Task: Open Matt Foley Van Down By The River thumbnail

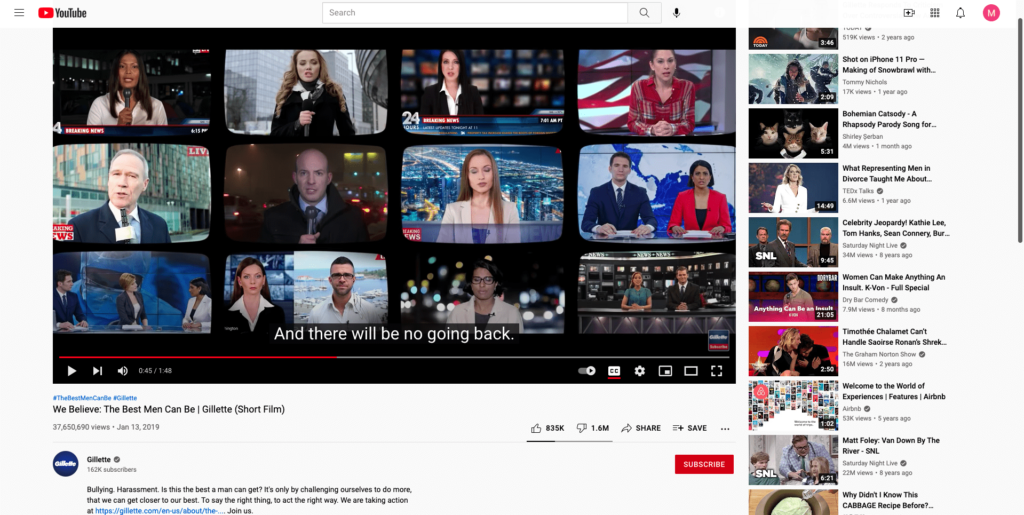Action: (x=793, y=460)
